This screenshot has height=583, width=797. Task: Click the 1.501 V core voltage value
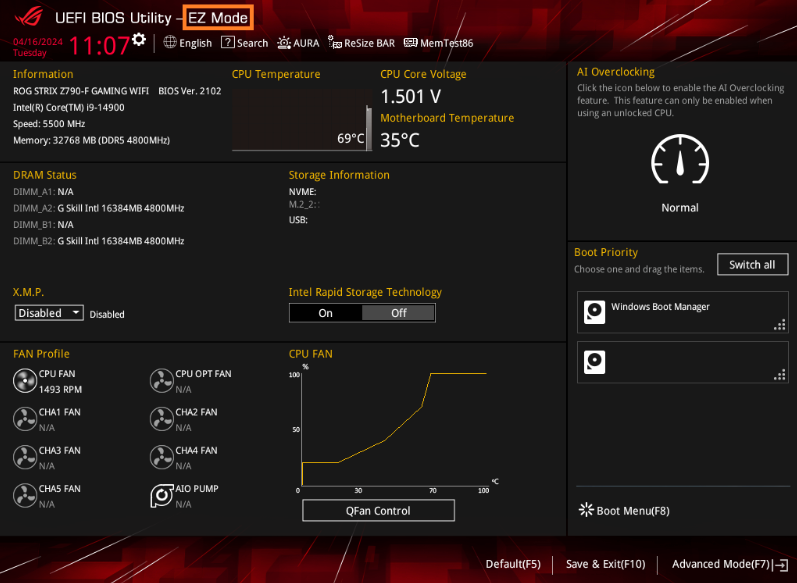point(411,97)
